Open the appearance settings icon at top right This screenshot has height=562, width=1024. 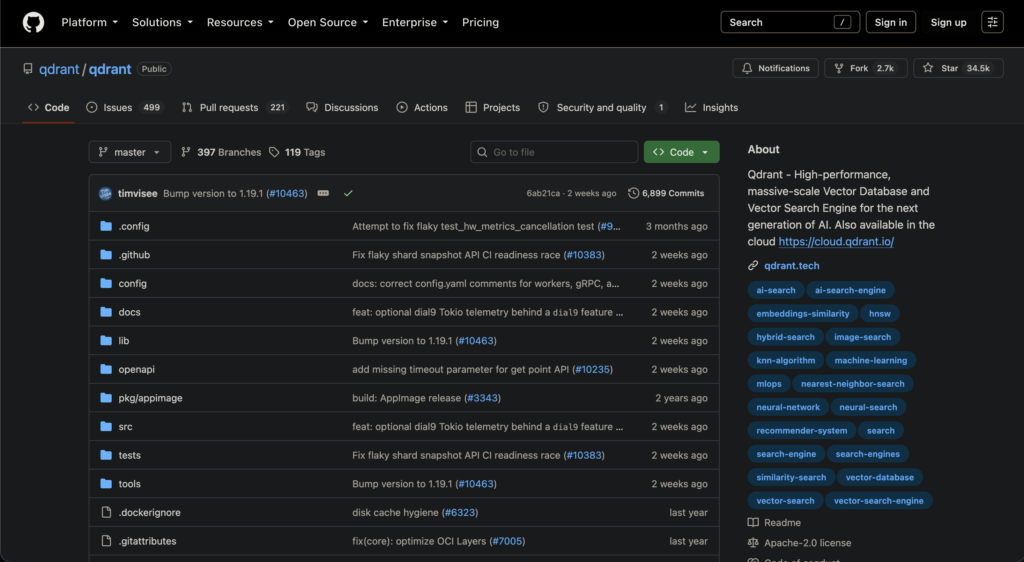tap(992, 22)
